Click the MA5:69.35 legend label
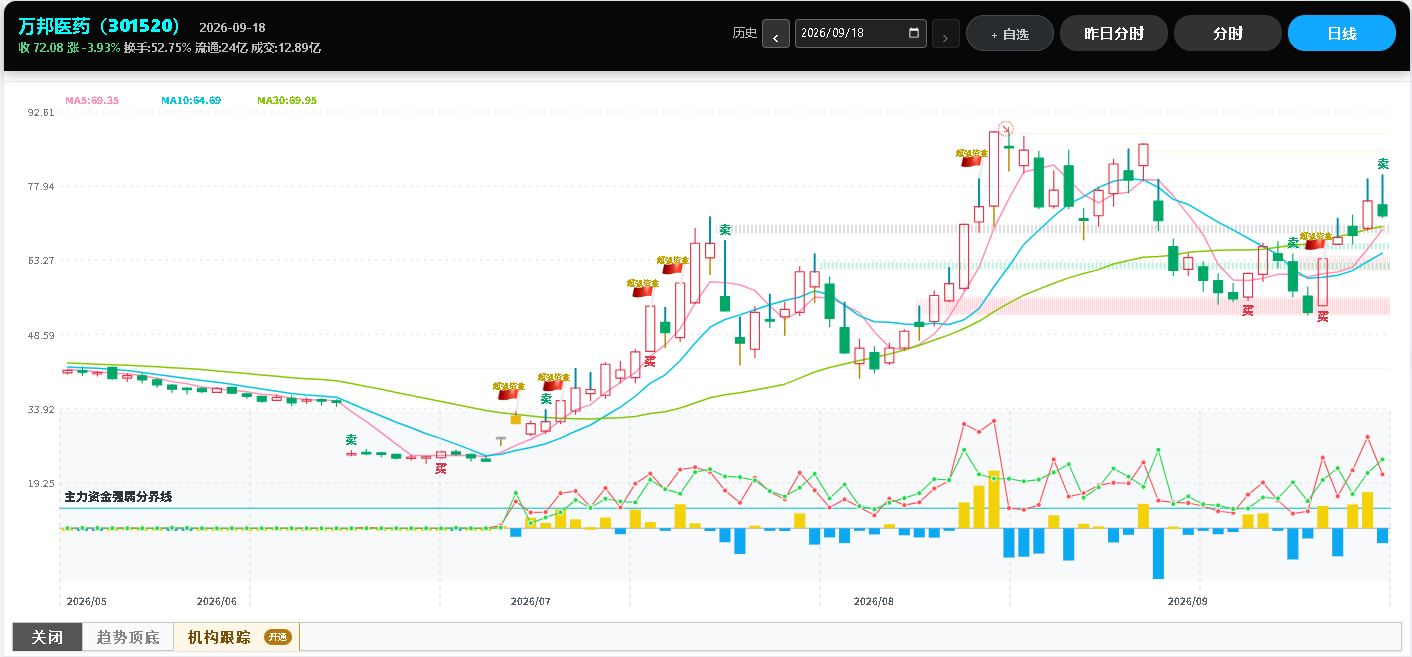The width and height of the screenshot is (1412, 657). (92, 100)
